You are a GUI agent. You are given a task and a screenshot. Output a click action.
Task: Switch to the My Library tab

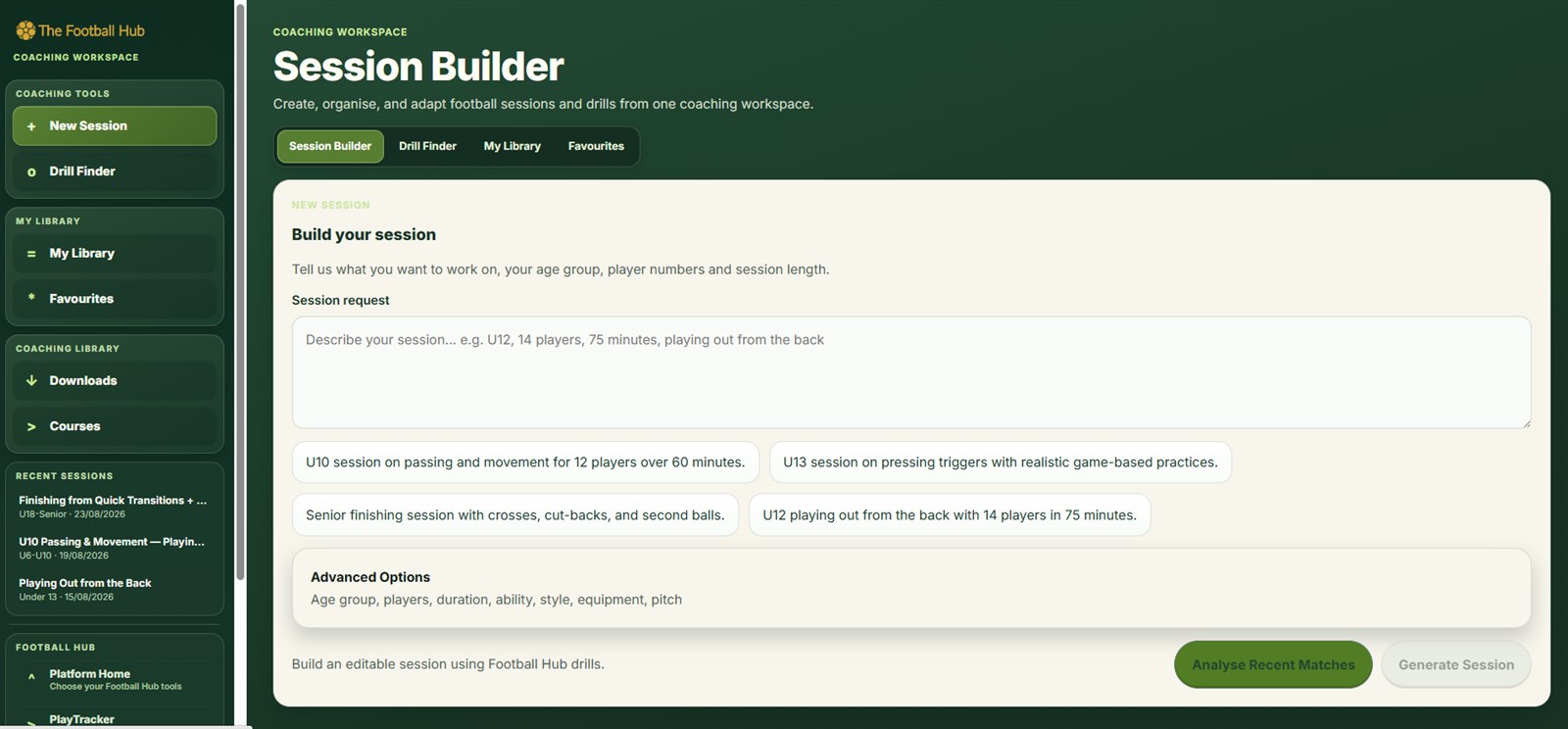pos(512,146)
